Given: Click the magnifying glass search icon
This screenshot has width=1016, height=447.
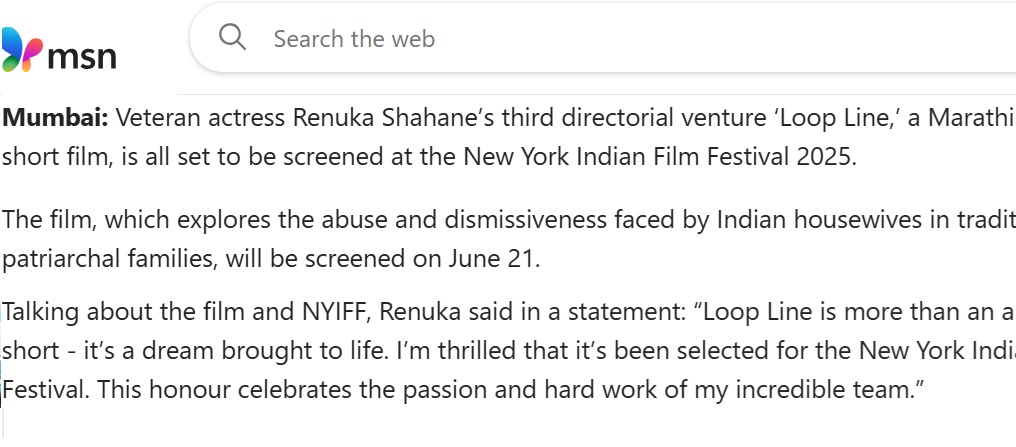Looking at the screenshot, I should tap(232, 37).
